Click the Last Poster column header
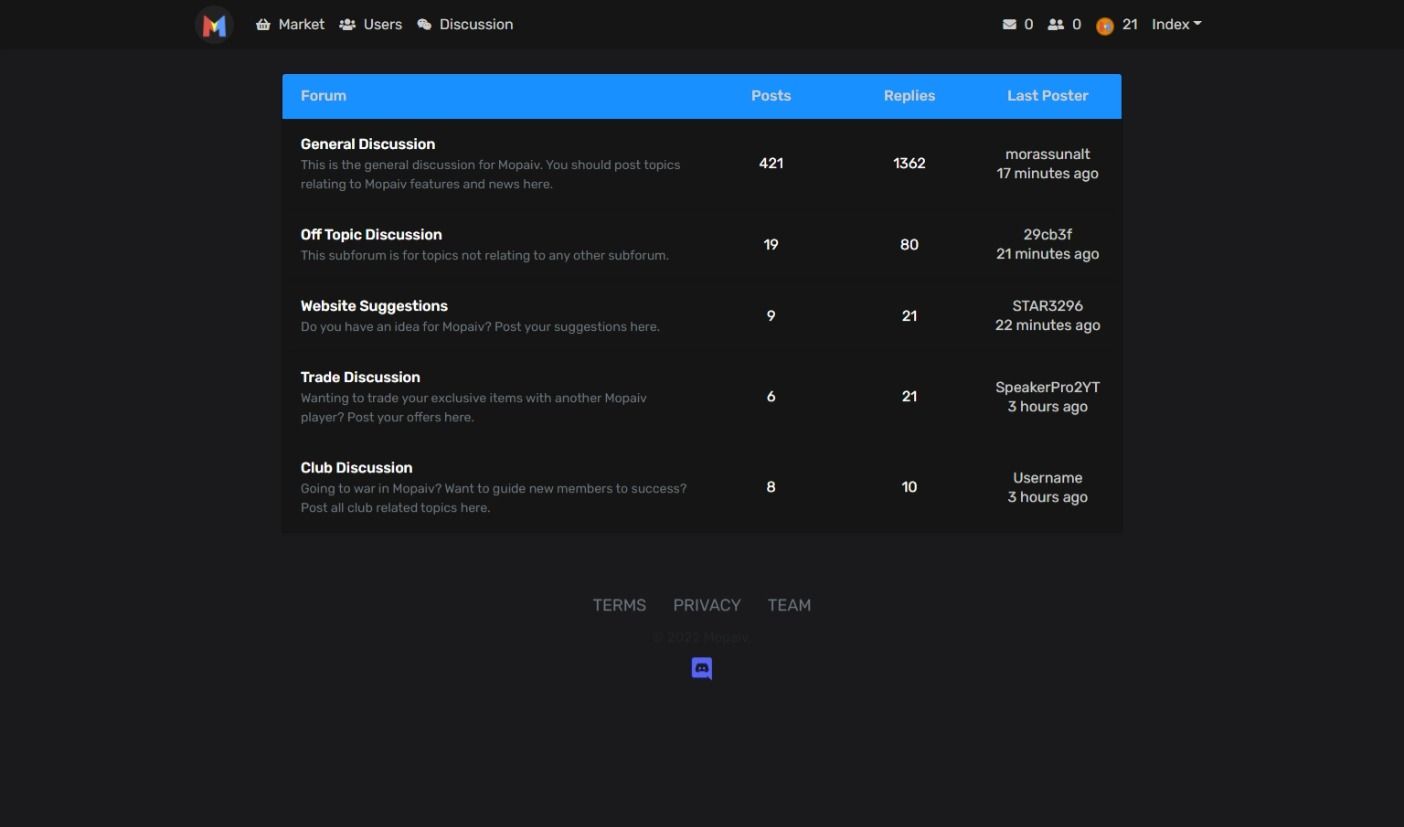Screen dimensions: 1404x827 [x=1047, y=96]
